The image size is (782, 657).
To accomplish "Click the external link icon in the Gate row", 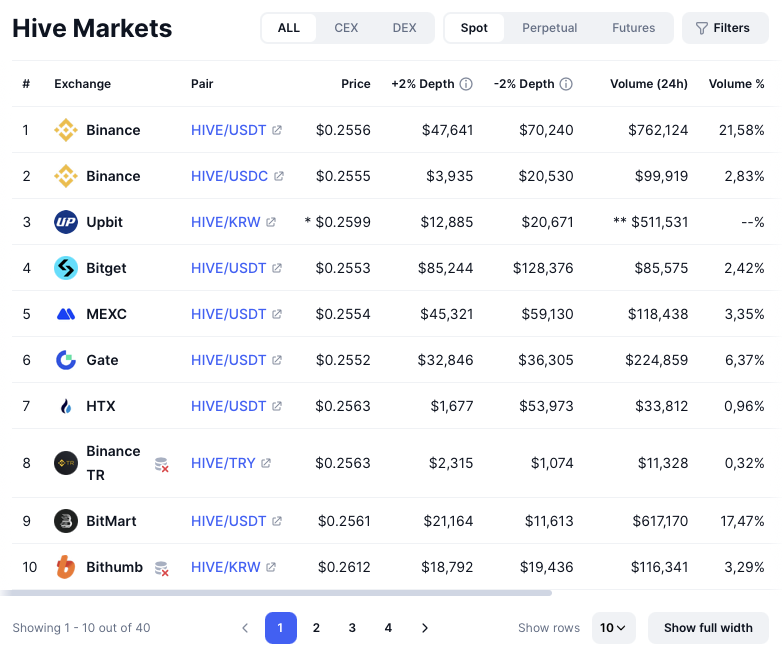I will tap(277, 360).
